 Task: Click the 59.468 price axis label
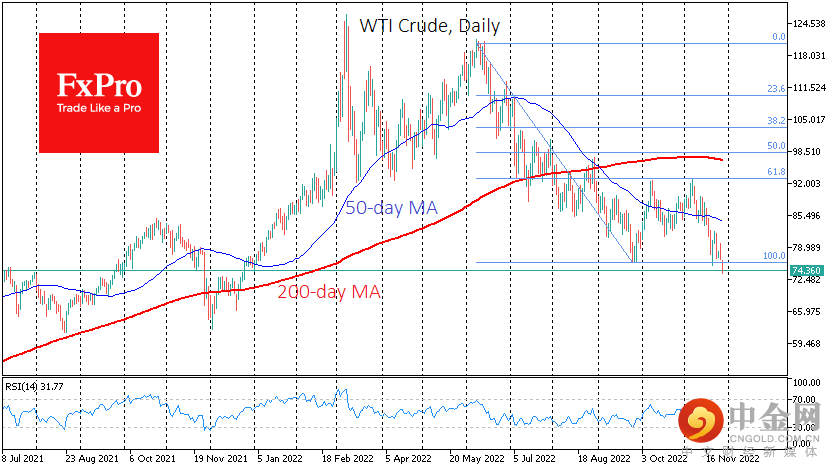807,344
